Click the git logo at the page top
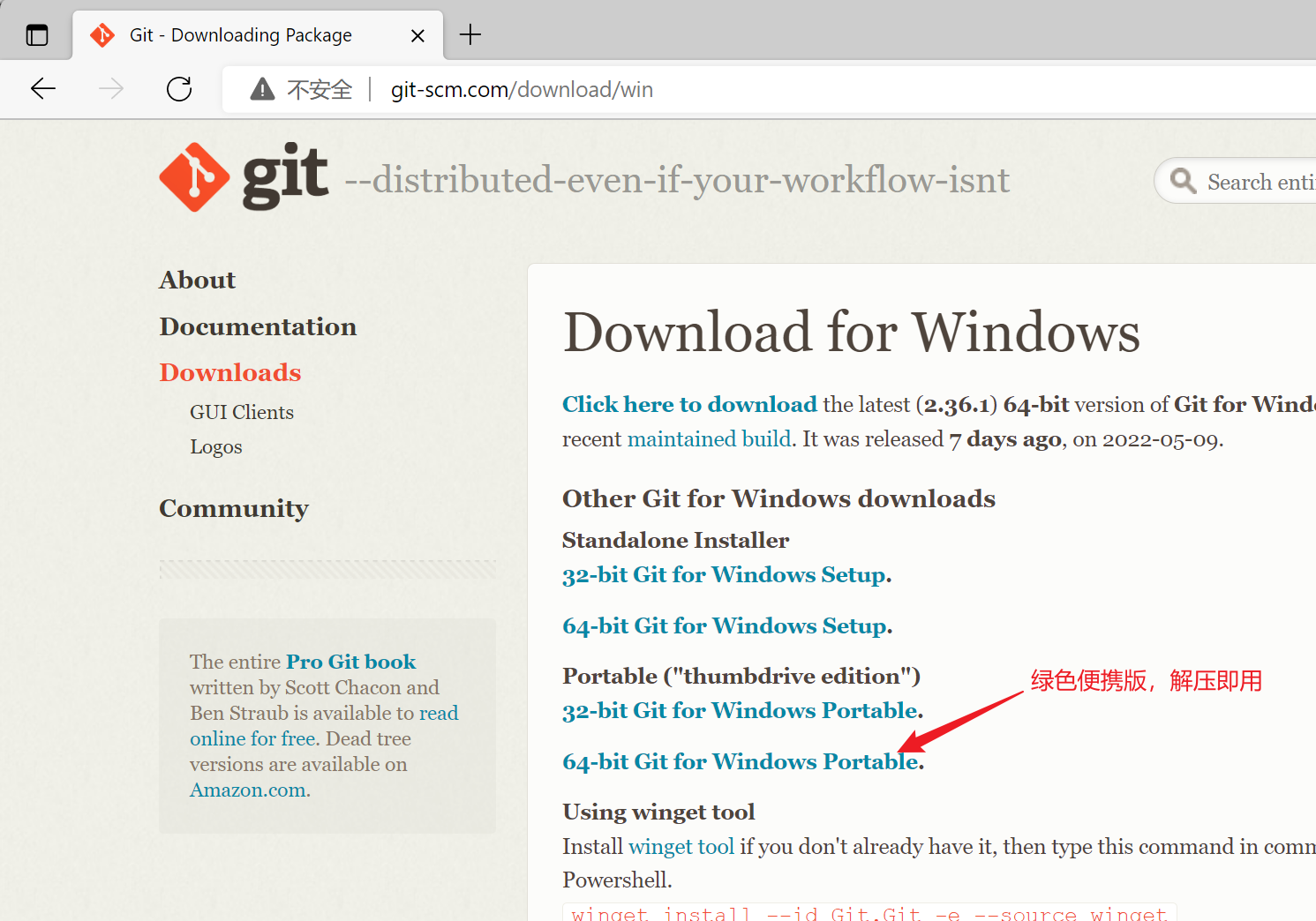The height and width of the screenshot is (921, 1316). [x=244, y=177]
